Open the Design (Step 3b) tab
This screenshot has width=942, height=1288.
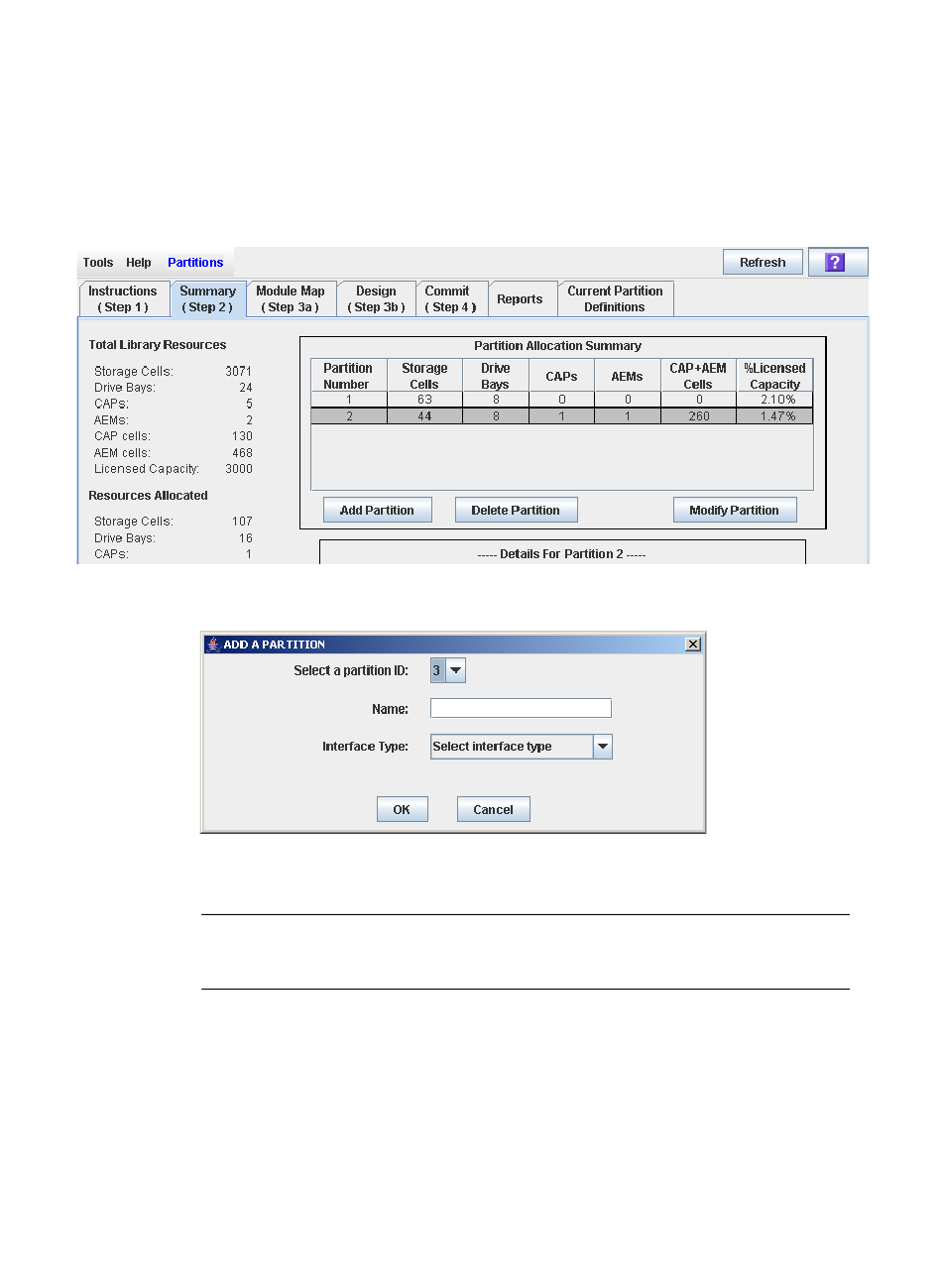coord(376,298)
